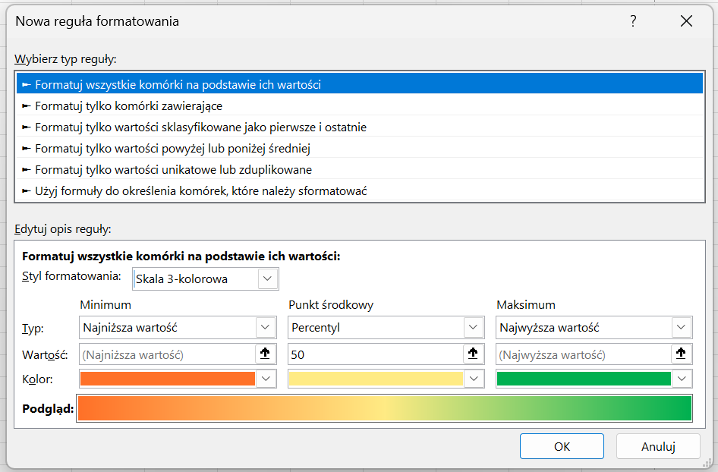Select rule Formatuj tylko komórki zawierające
718x472 pixels.
129,106
